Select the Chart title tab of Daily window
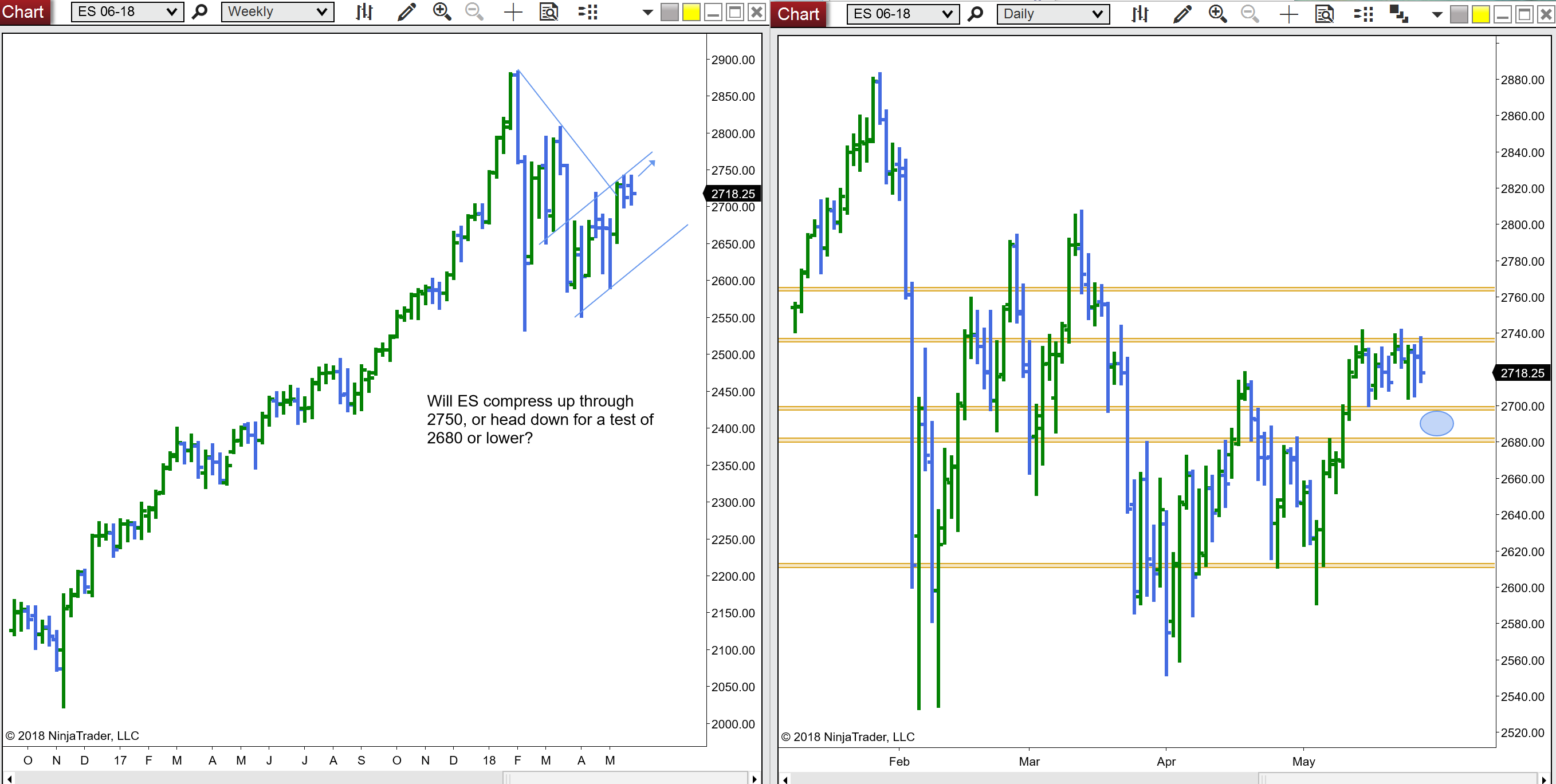Screen dimensions: 1556x784 [799, 13]
